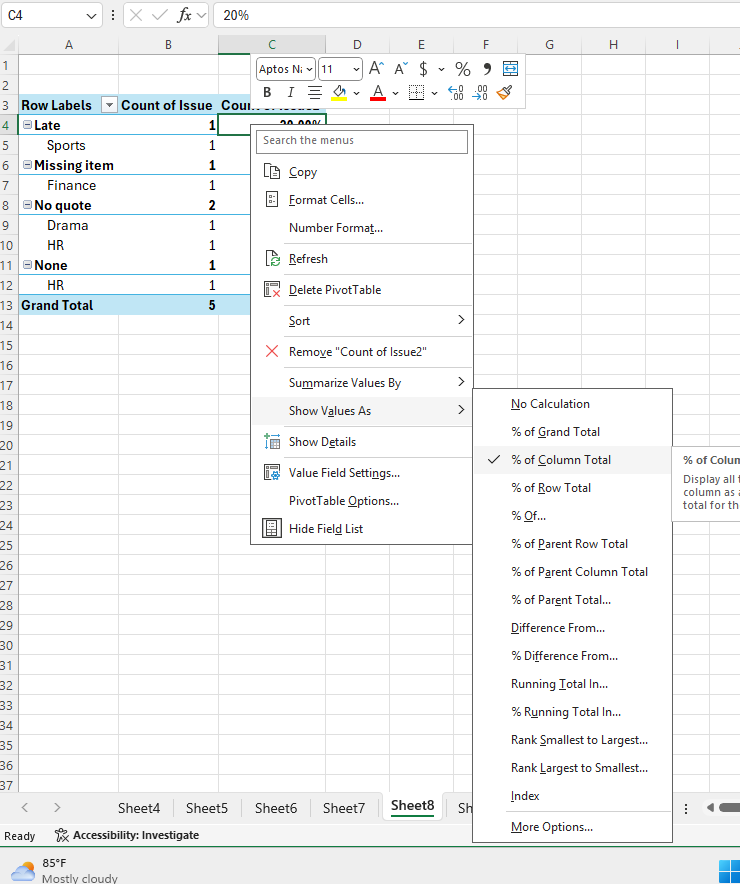
Task: Select % of Parent Row Total
Action: [573, 544]
